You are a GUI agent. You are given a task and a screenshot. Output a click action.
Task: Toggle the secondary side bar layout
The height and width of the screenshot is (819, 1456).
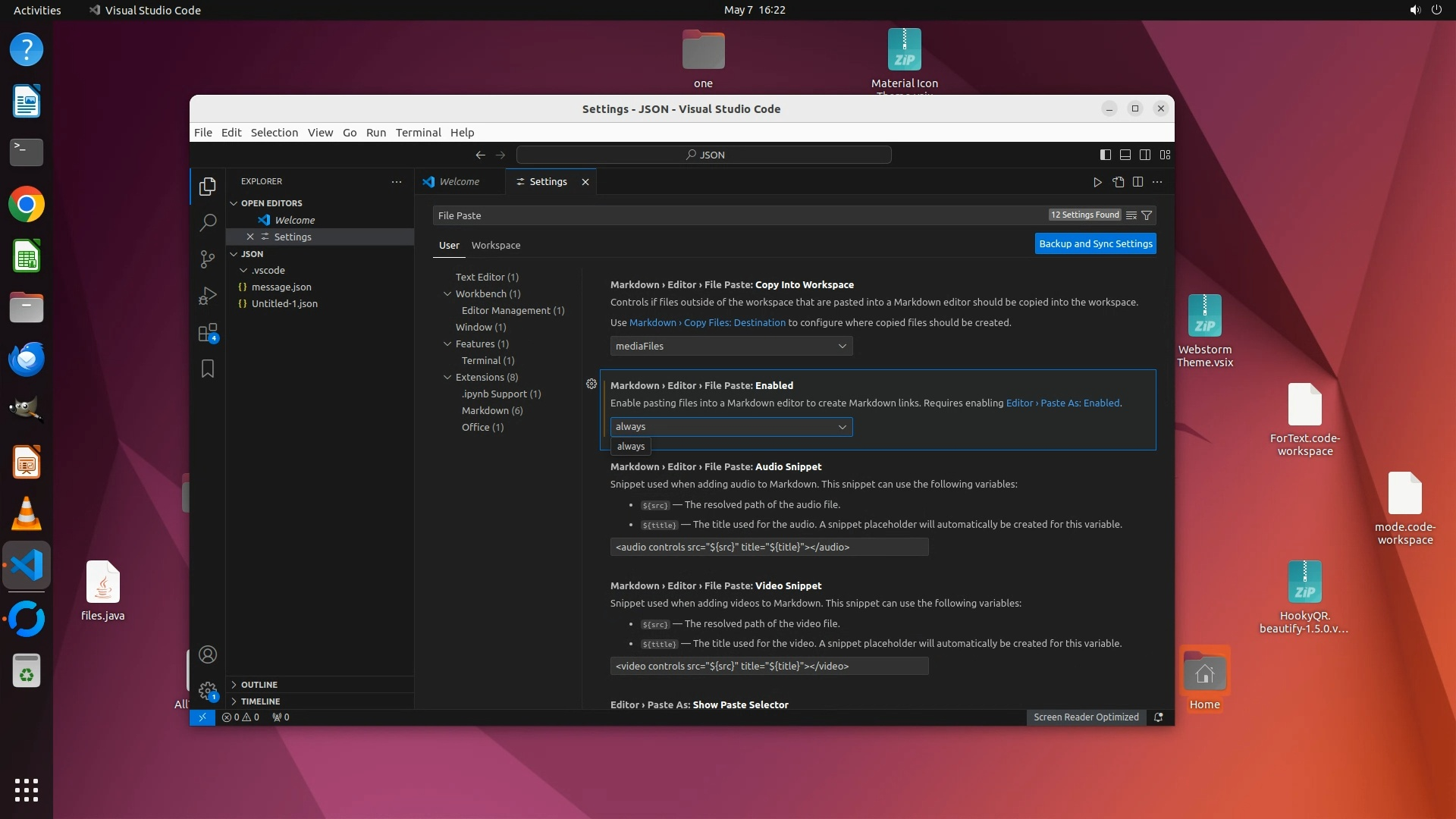pyautogui.click(x=1145, y=155)
